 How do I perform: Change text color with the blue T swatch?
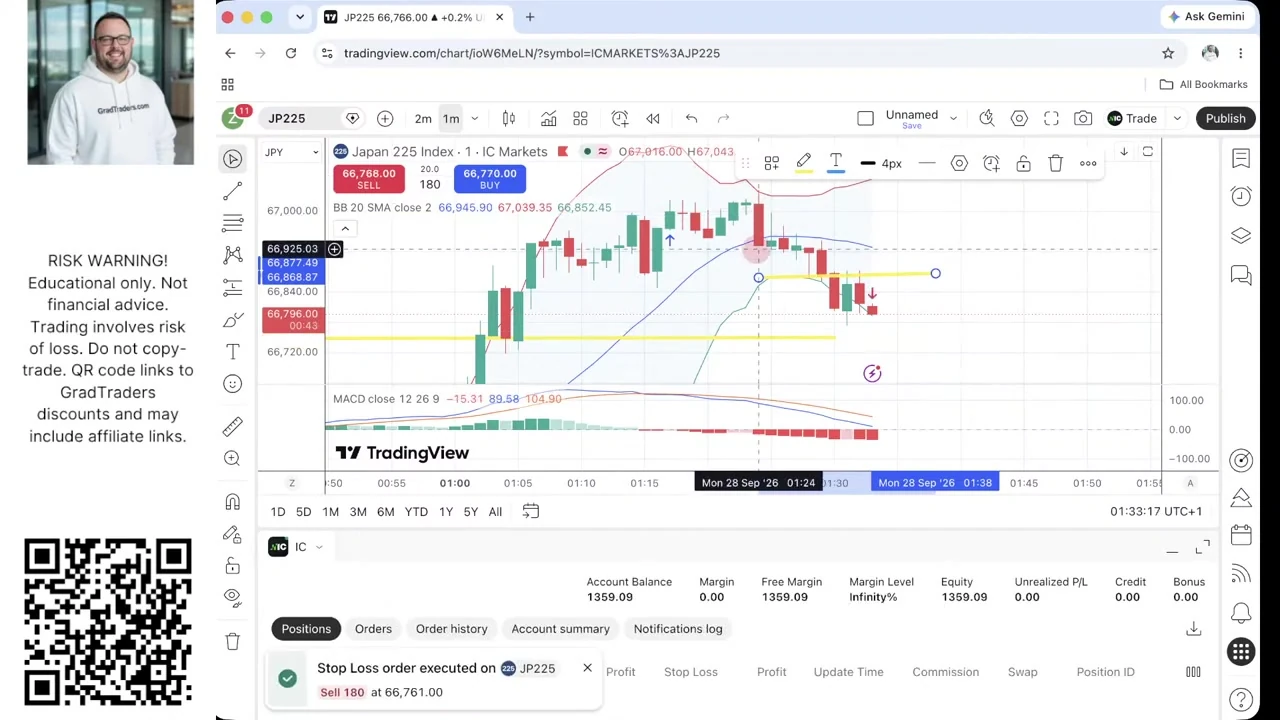836,163
